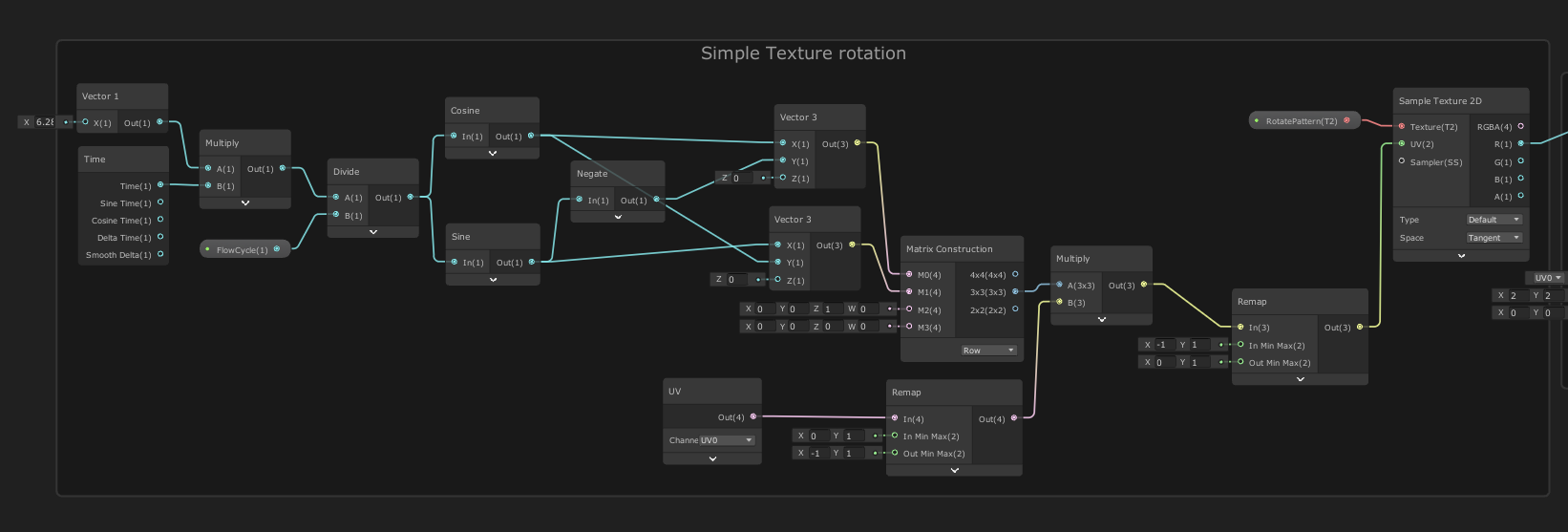Click In(1) port of Cosine node
1568x532 pixels.
click(x=454, y=136)
